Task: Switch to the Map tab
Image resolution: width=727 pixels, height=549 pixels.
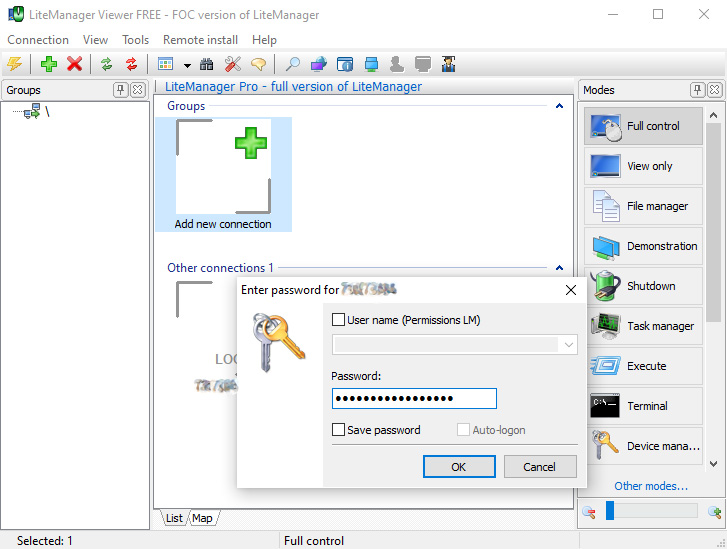Action: coord(202,518)
